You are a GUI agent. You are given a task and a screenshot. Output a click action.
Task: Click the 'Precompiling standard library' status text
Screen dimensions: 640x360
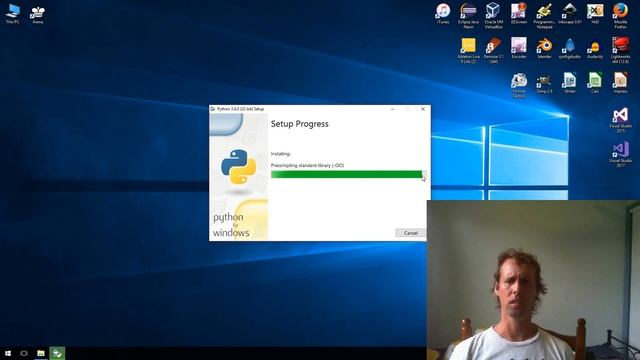coord(307,165)
